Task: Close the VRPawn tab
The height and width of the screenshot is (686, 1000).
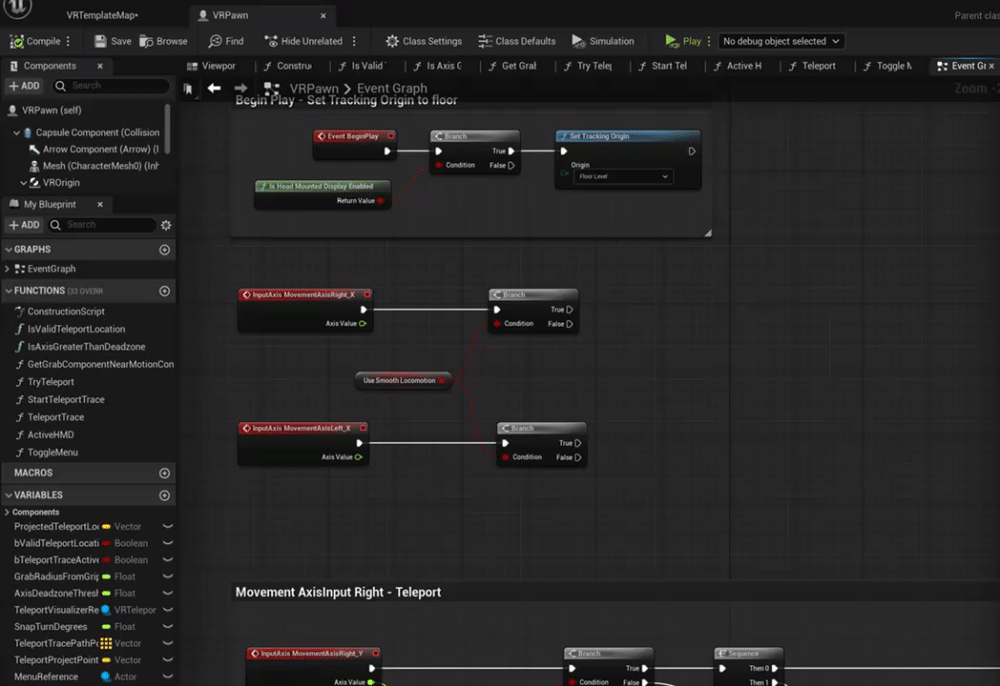Action: pos(323,15)
